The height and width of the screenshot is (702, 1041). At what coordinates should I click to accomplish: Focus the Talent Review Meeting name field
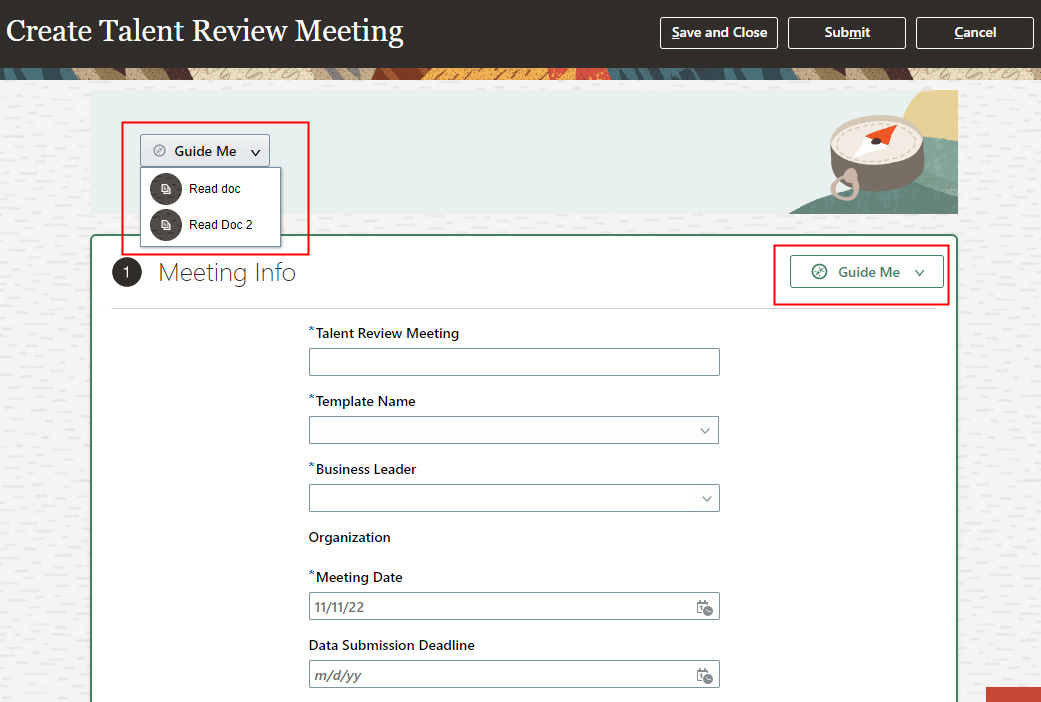[x=514, y=362]
